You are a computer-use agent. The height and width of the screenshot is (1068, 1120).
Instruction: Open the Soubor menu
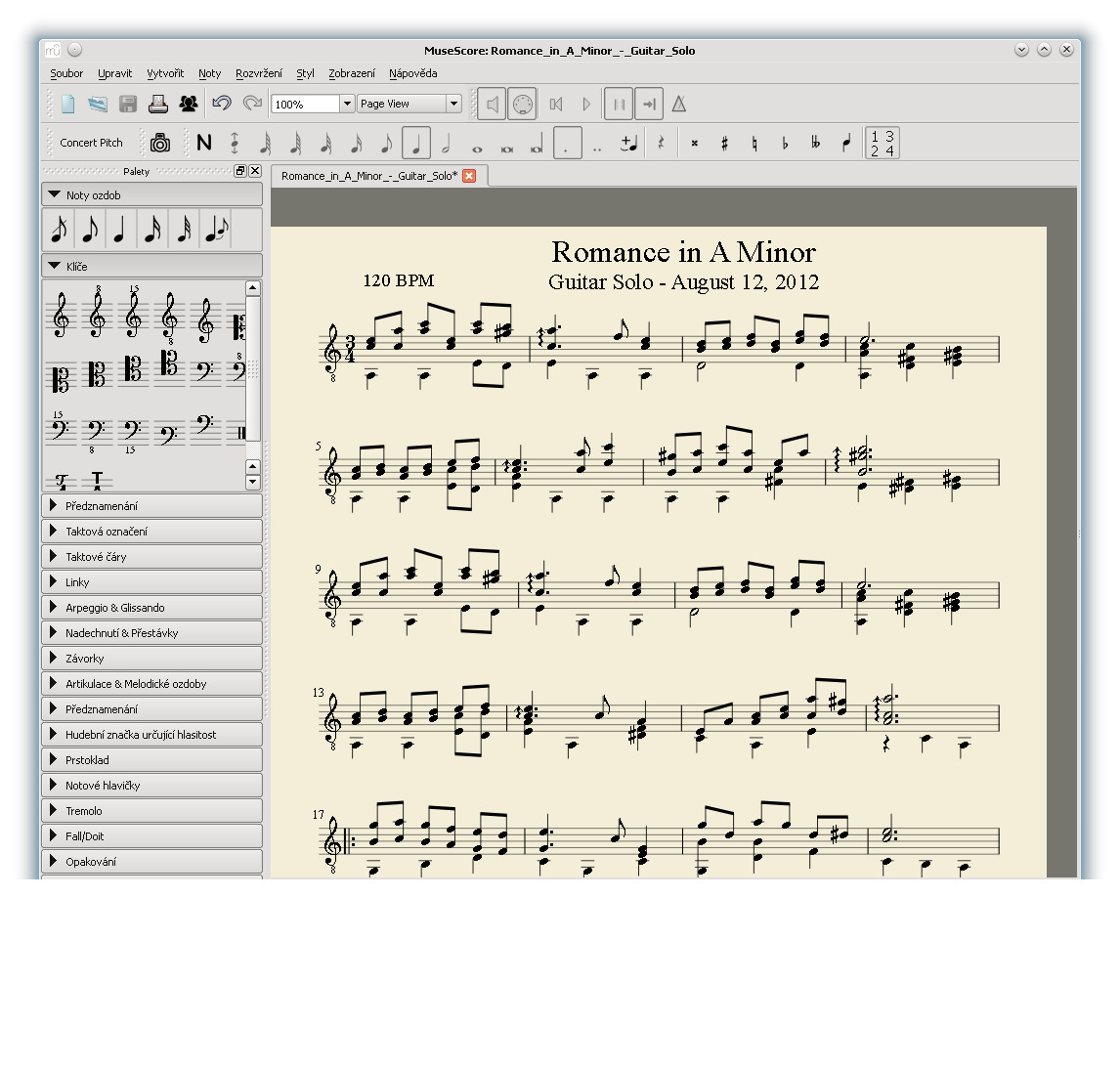tap(66, 73)
